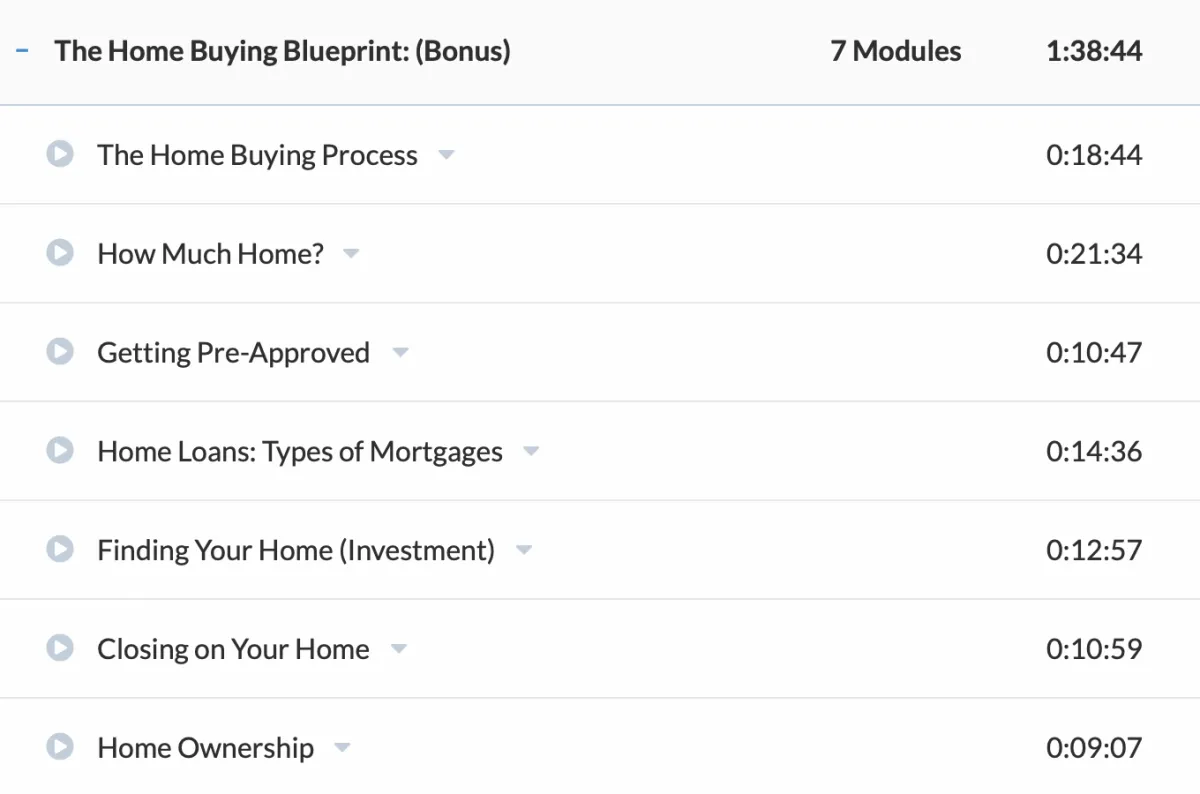This screenshot has height=794, width=1200.
Task: Click play icon beside How Much Home?
Action: pyautogui.click(x=60, y=253)
